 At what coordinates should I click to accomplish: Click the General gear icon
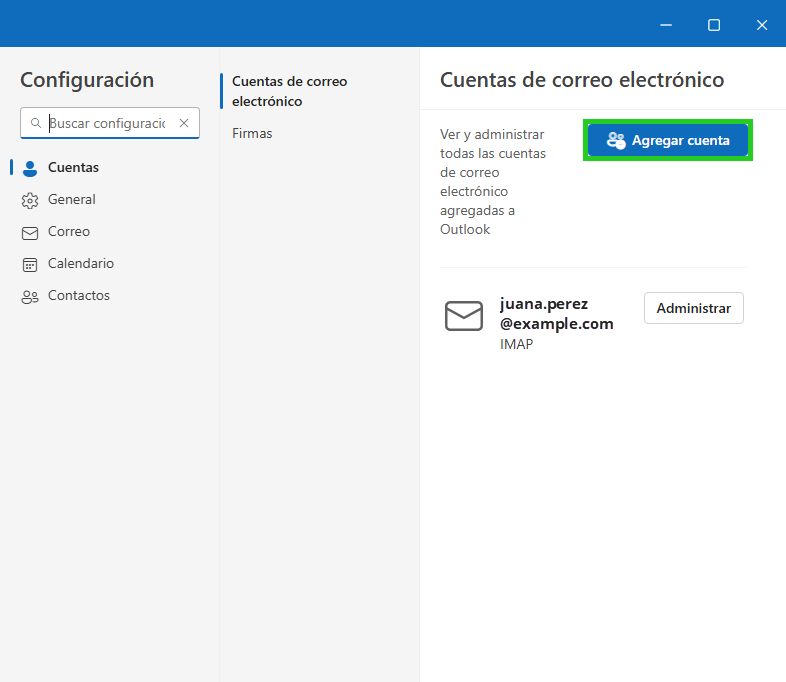[30, 200]
